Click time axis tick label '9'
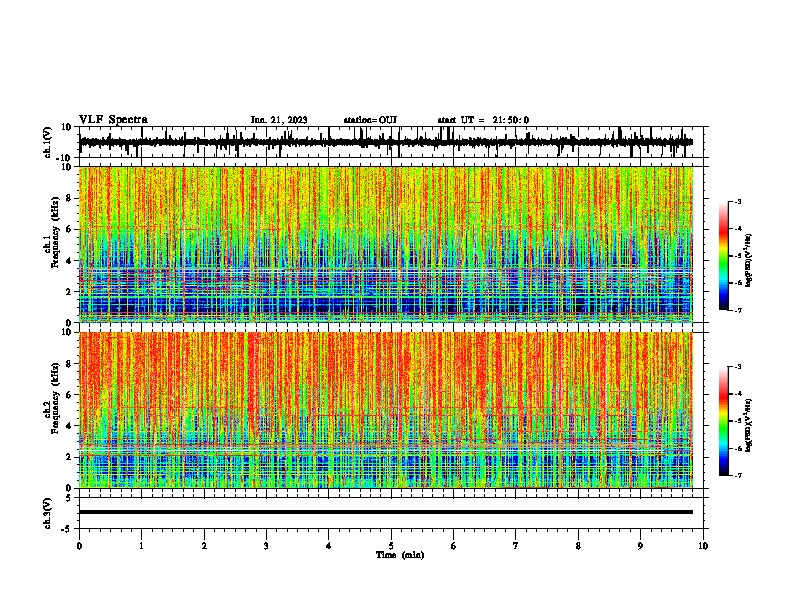This screenshot has height=612, width=792. pyautogui.click(x=640, y=546)
